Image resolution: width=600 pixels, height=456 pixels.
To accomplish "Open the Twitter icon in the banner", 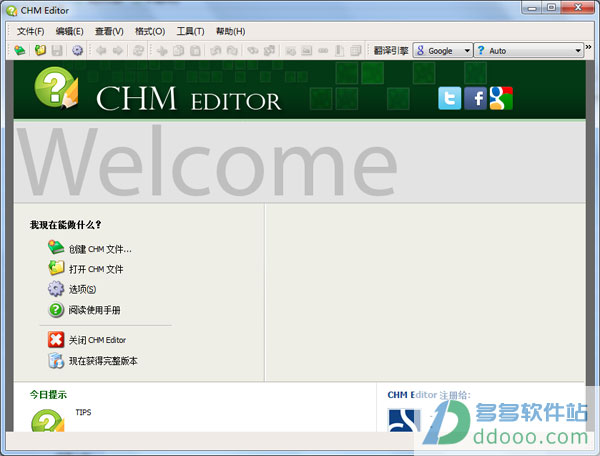I will (450, 98).
